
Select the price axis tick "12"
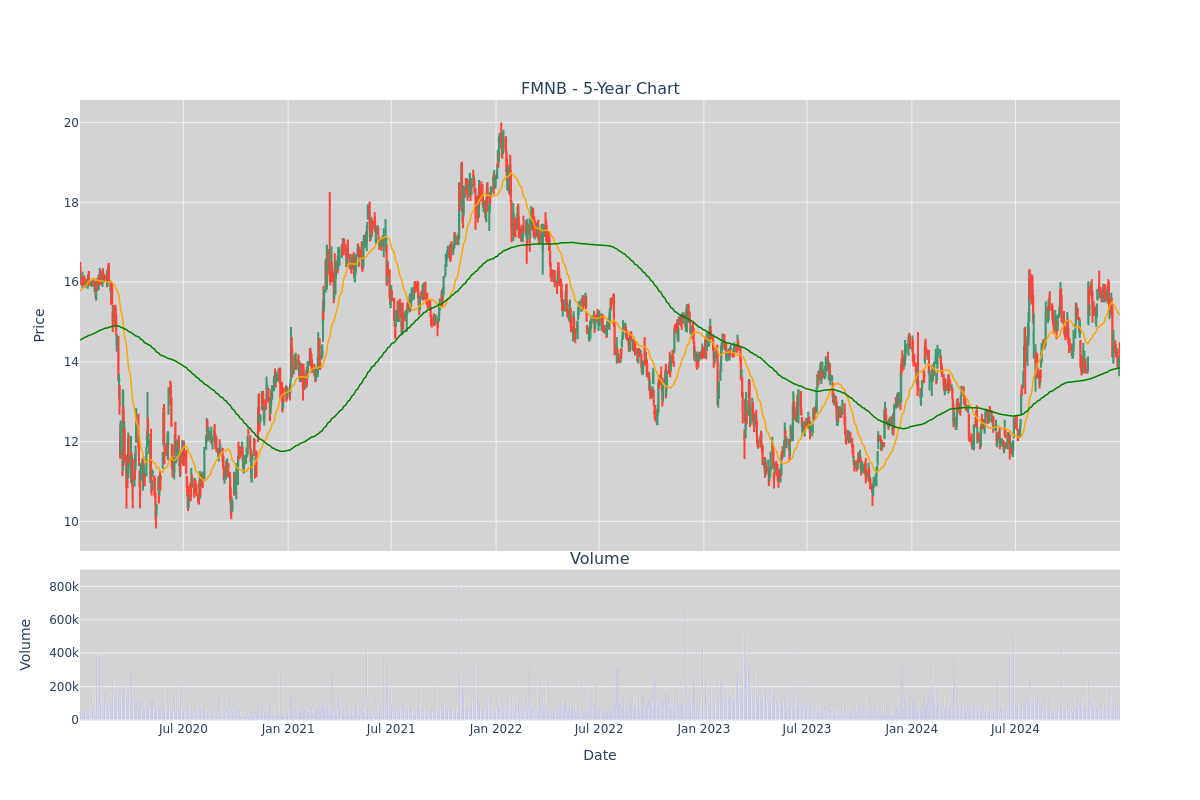pyautogui.click(x=71, y=442)
